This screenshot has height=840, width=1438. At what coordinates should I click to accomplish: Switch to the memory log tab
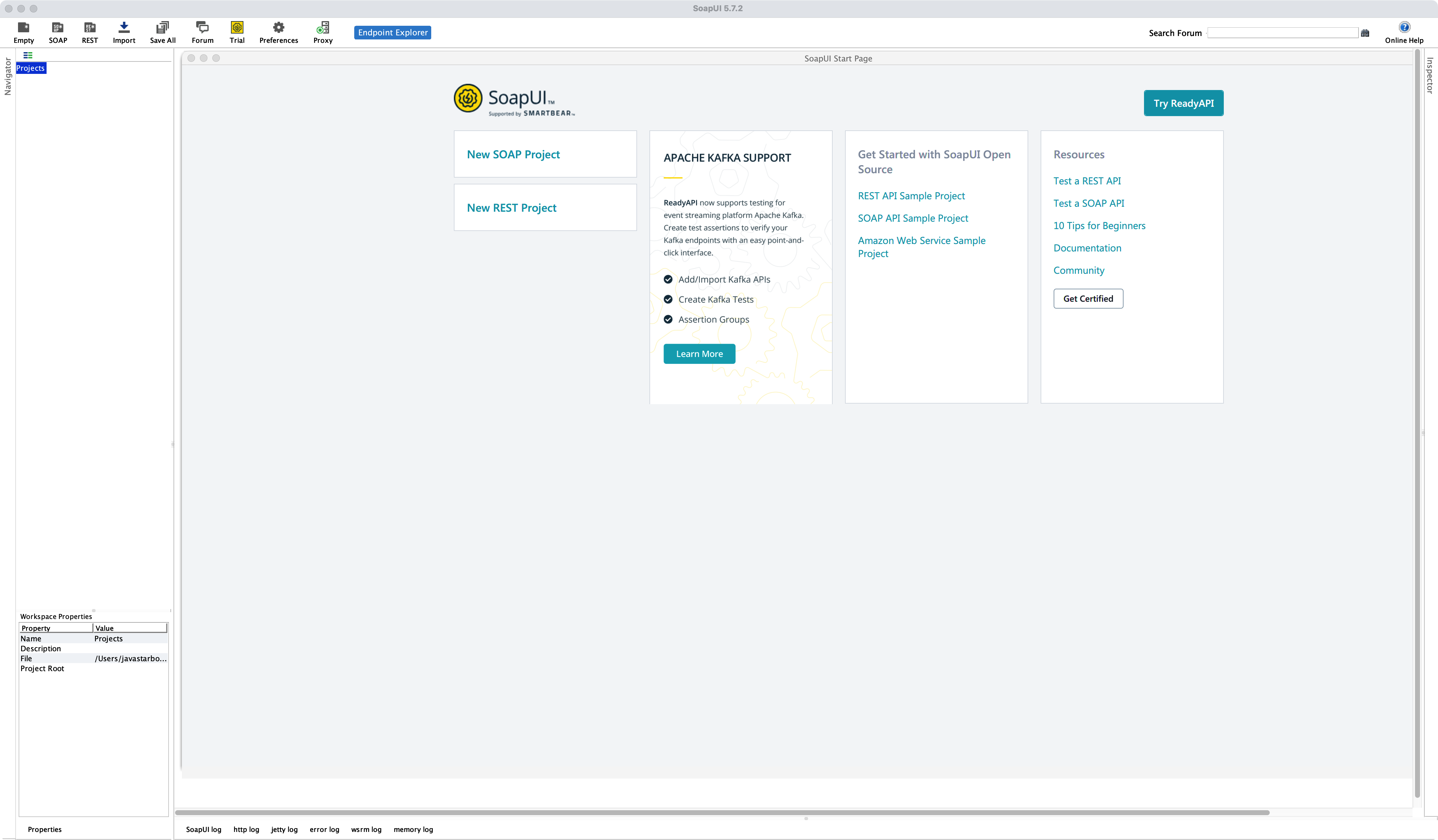tap(413, 829)
